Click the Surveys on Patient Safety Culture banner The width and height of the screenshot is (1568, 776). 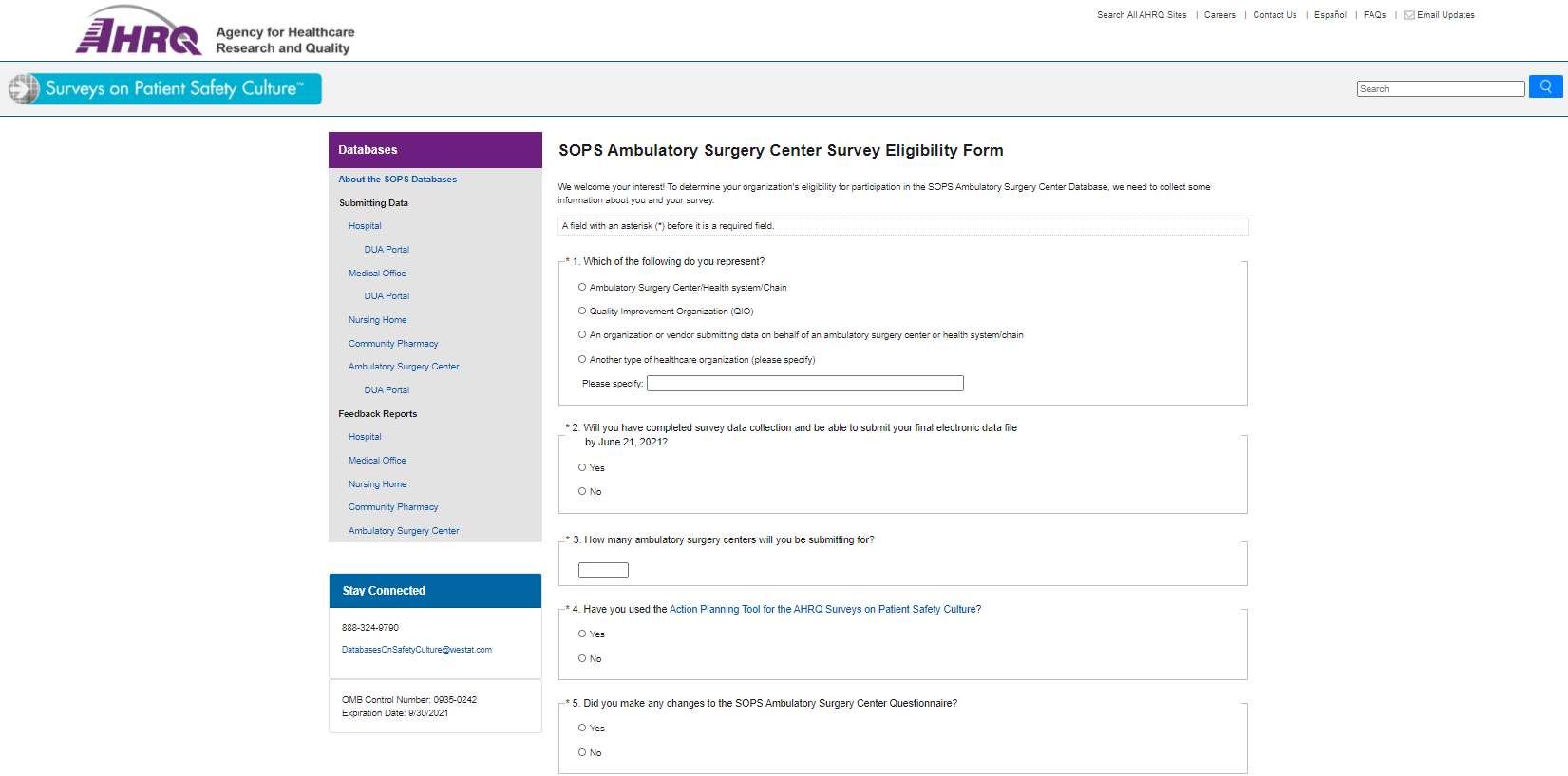tap(165, 88)
